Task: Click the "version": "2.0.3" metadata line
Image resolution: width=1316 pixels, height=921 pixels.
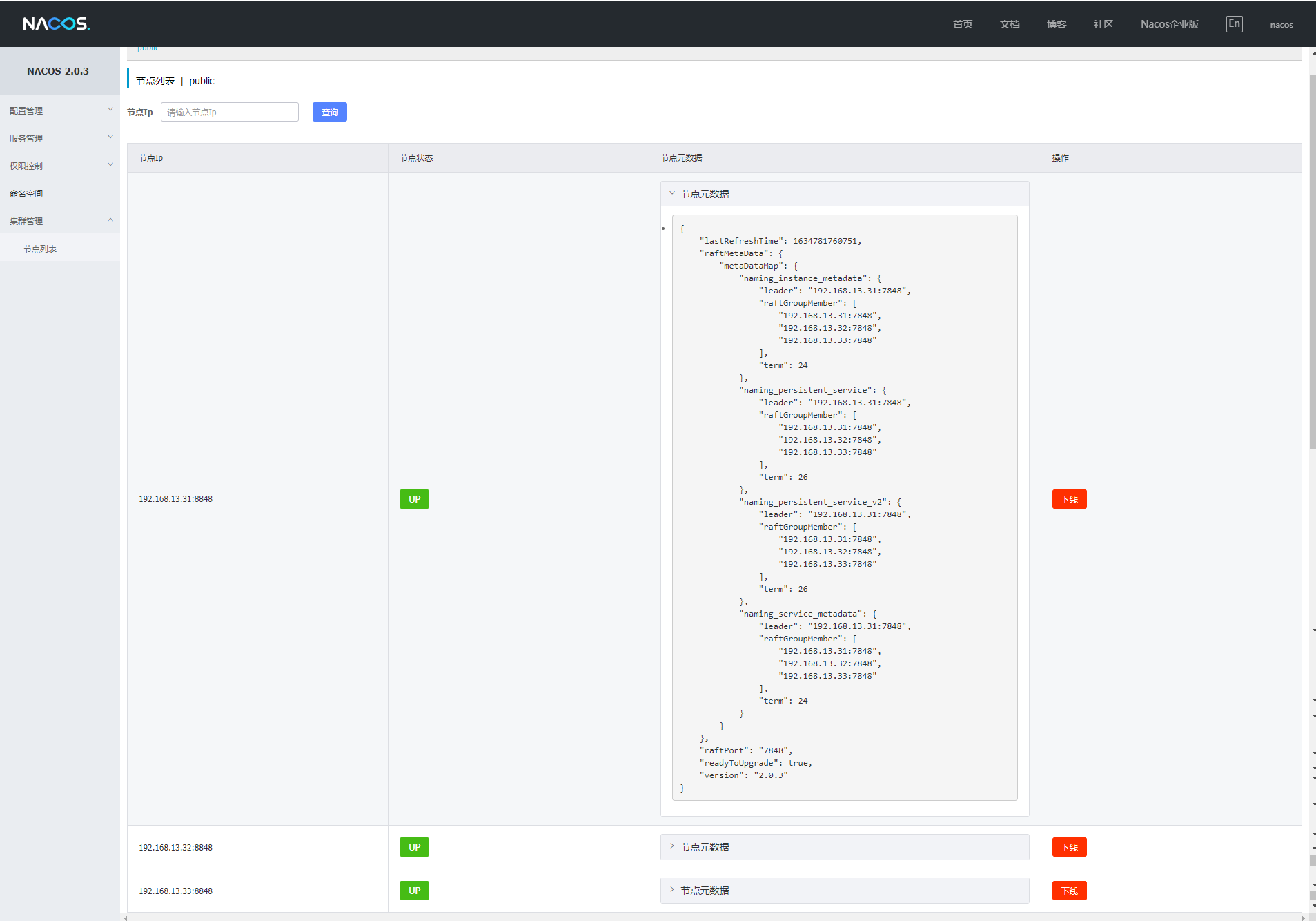Action: point(744,775)
